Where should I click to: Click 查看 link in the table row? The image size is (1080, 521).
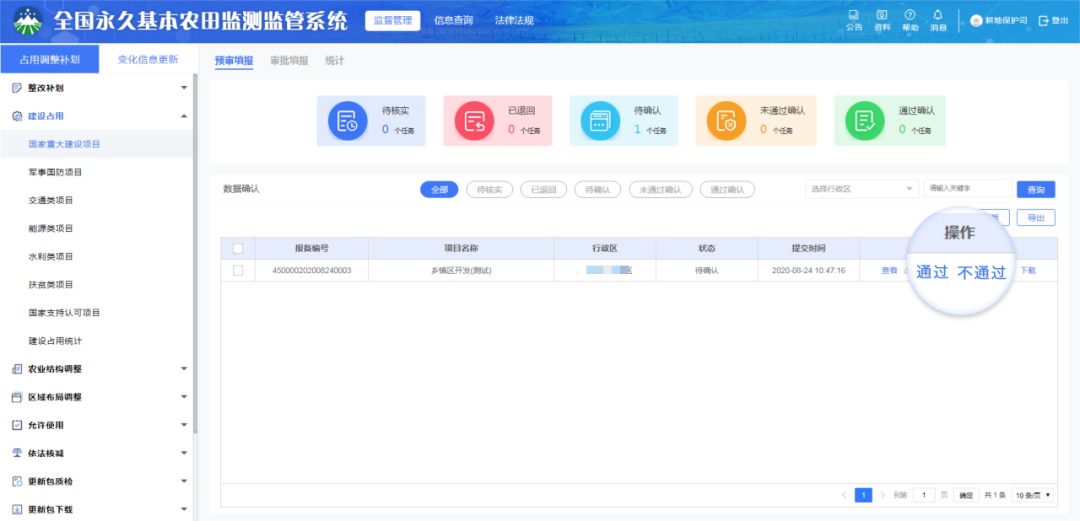pos(889,271)
